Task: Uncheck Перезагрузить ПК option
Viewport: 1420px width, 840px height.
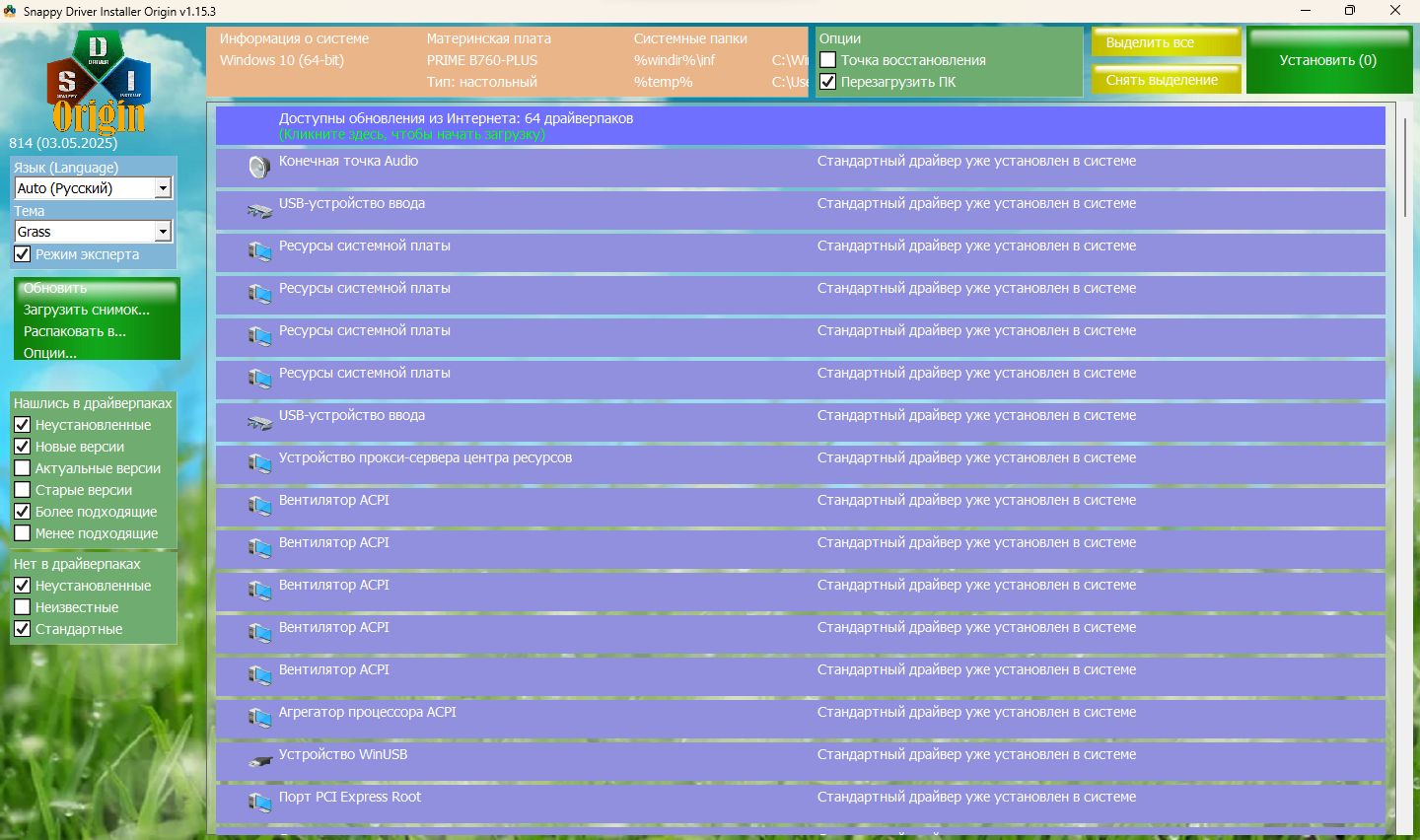Action: (x=828, y=82)
